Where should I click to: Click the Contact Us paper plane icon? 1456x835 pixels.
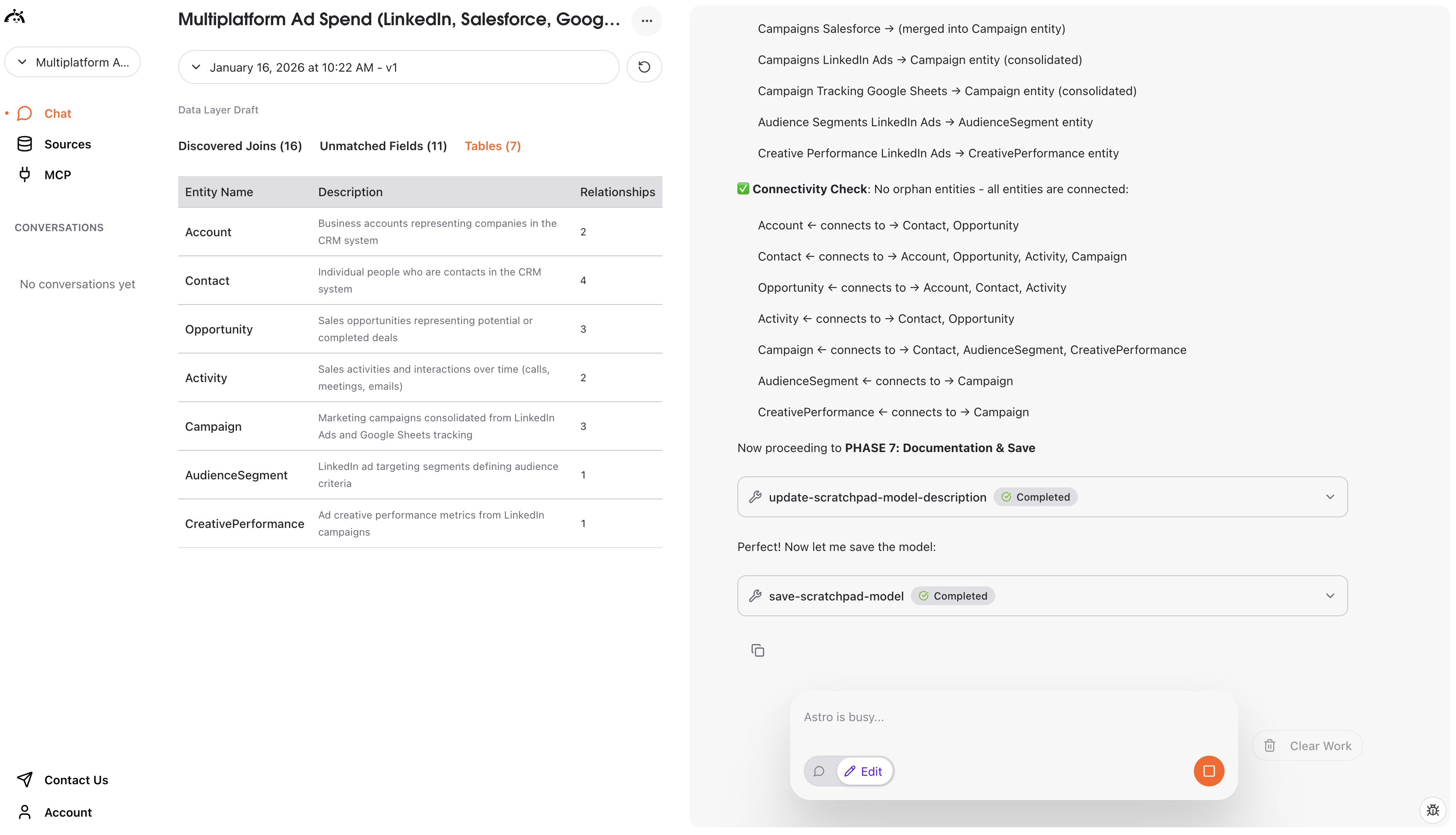click(25, 780)
